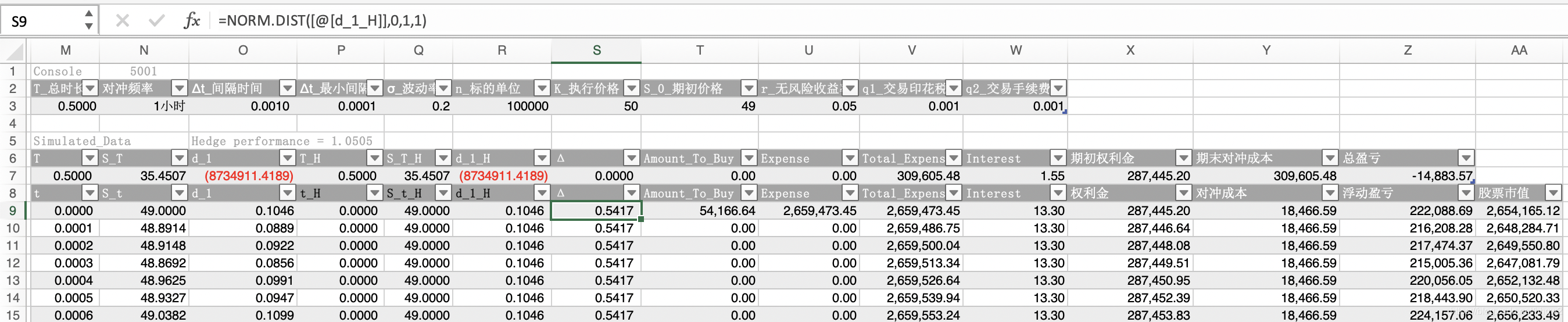Click the cell with 1小时
The image size is (1568, 322).
coord(144,106)
